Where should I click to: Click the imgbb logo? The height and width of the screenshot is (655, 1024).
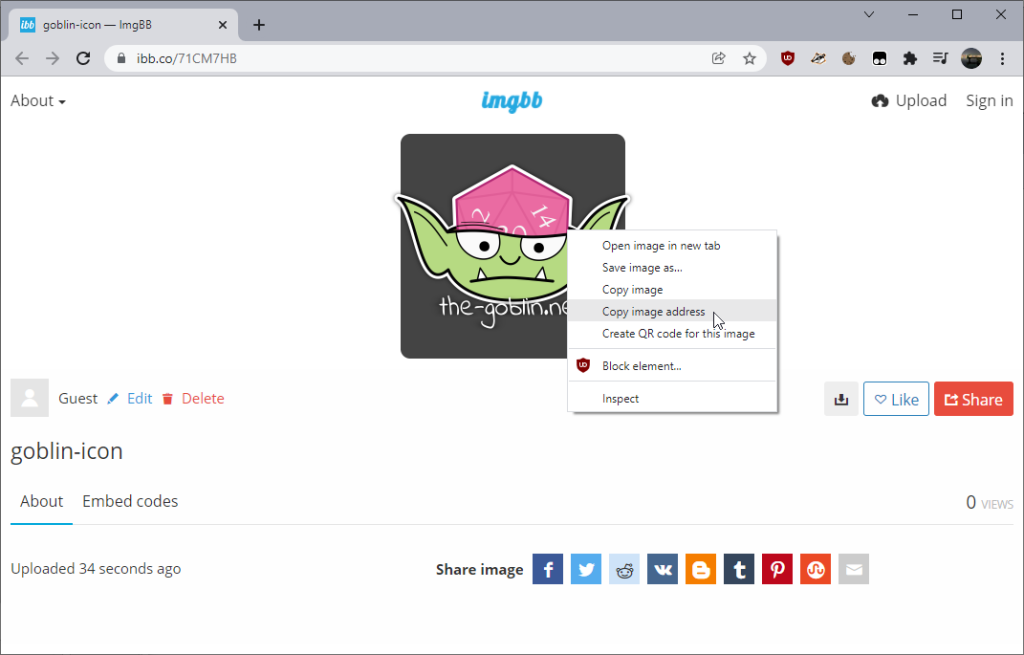click(512, 101)
